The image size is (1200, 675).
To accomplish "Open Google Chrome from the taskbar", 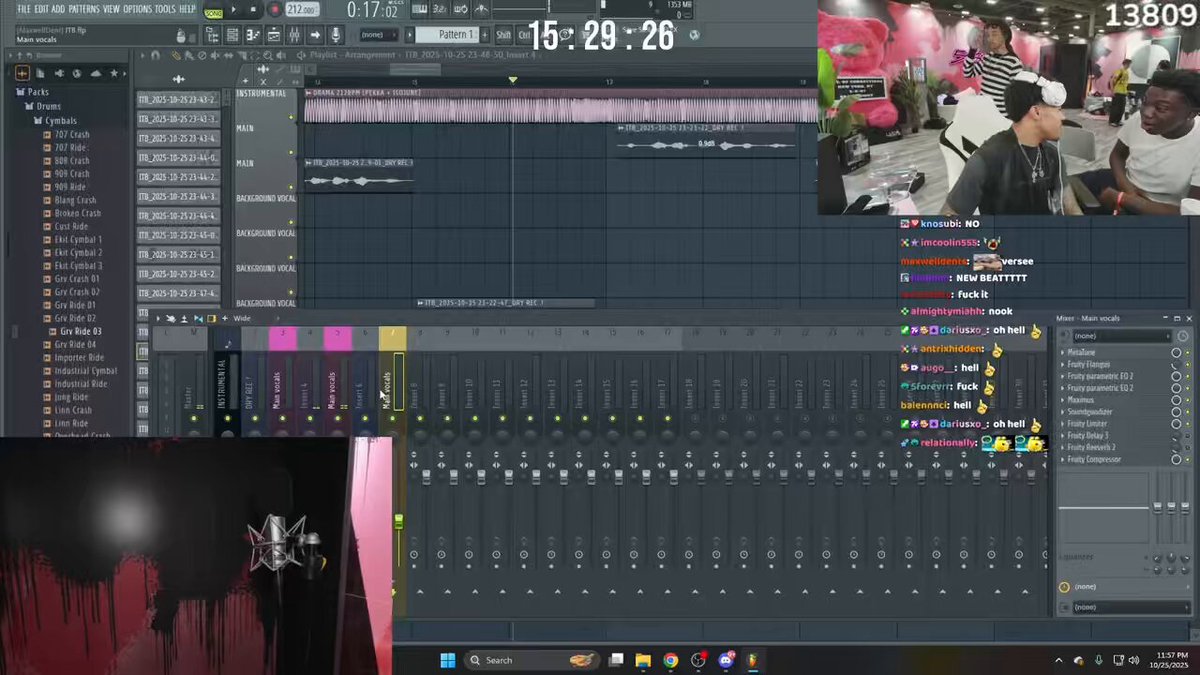I will 670,660.
